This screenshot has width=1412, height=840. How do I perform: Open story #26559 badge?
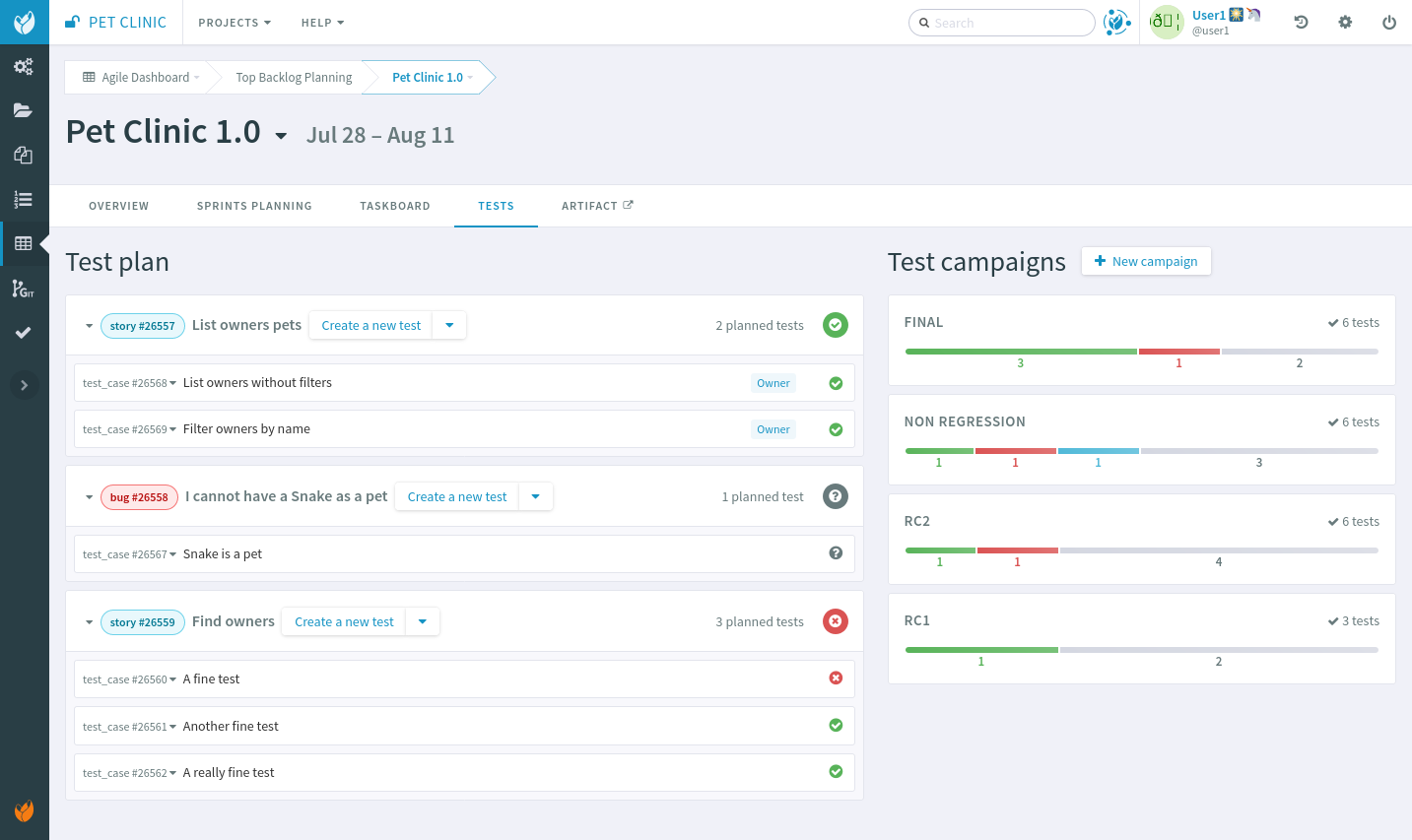click(143, 622)
